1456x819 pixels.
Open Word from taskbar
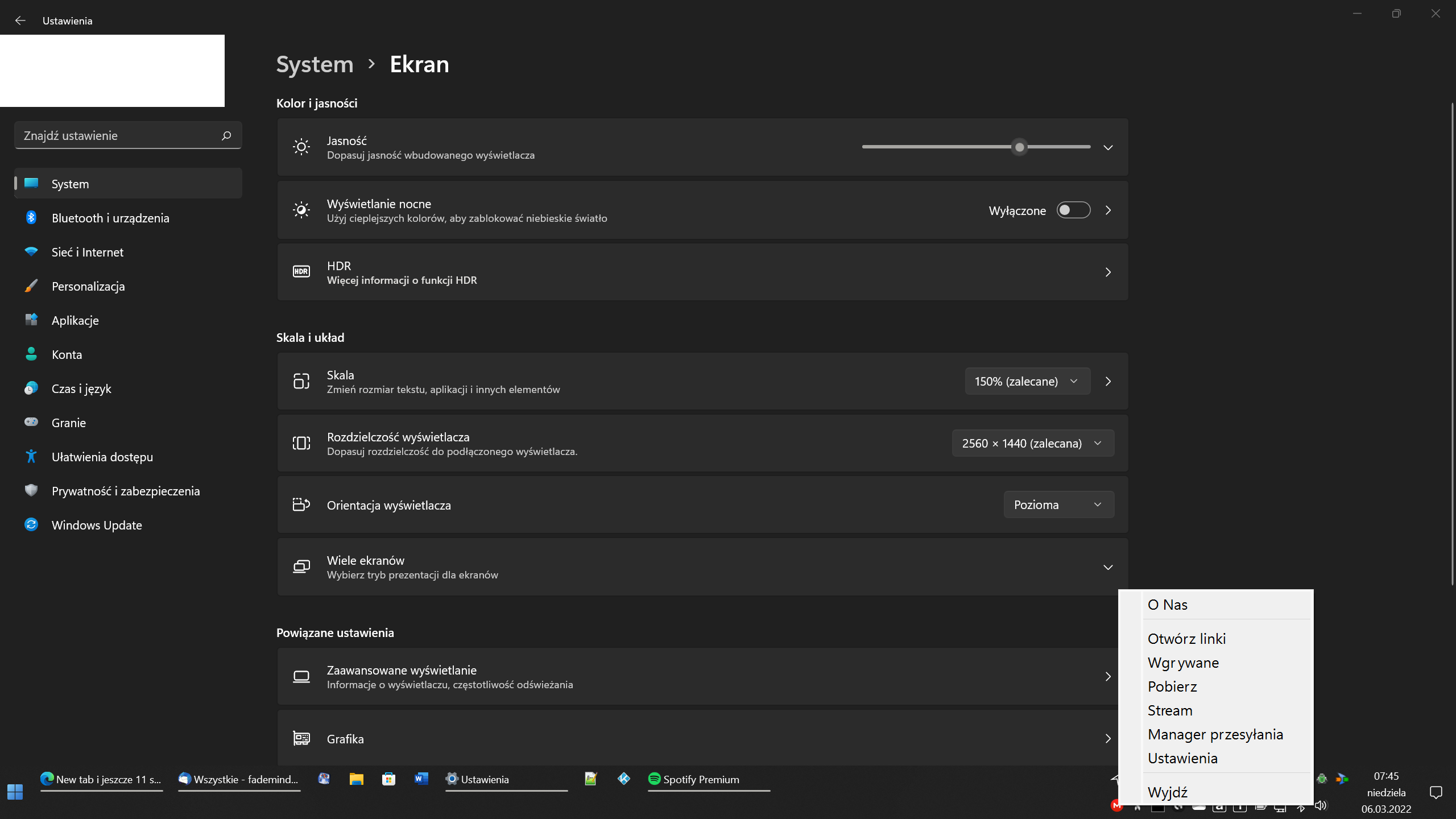point(421,779)
